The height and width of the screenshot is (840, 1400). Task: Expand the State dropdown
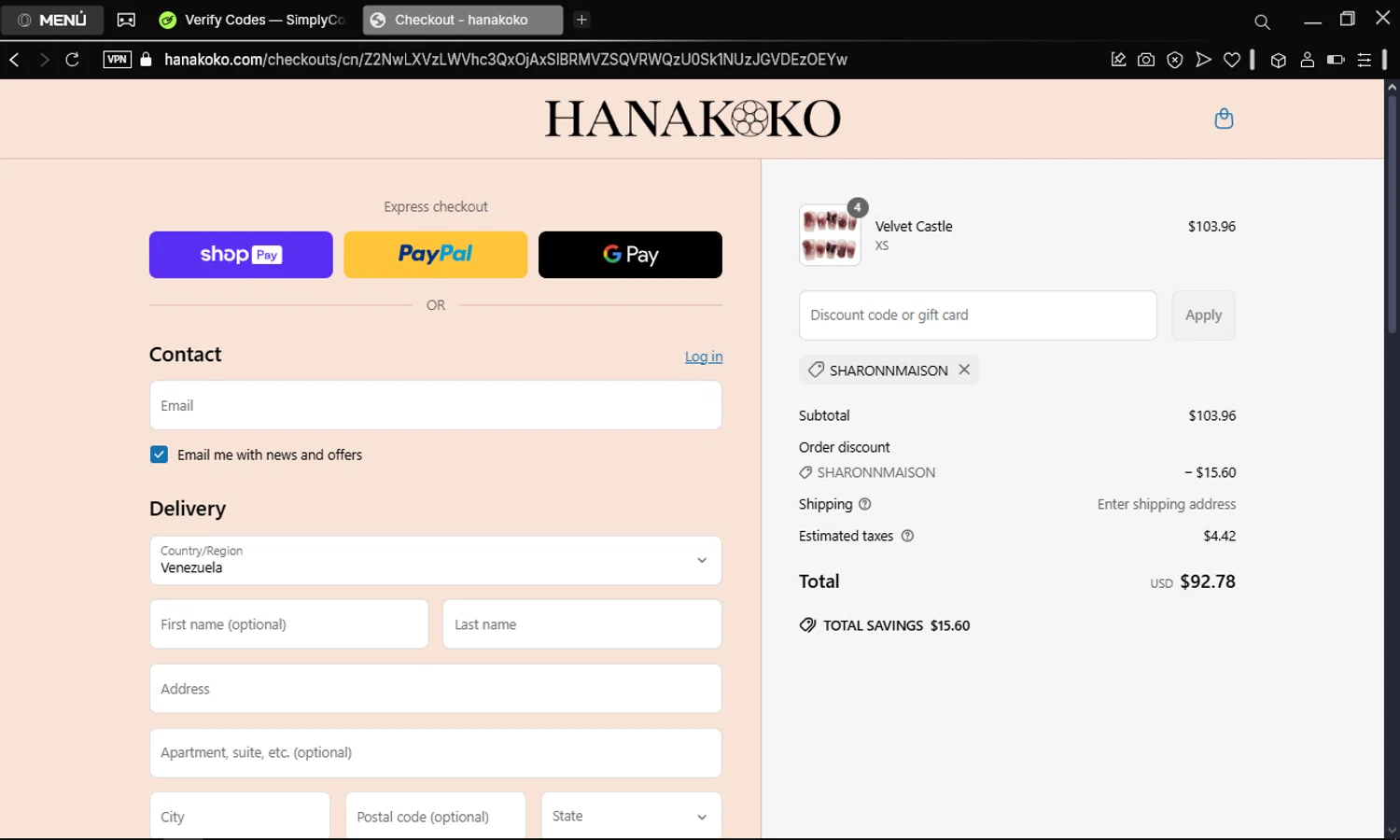(632, 816)
